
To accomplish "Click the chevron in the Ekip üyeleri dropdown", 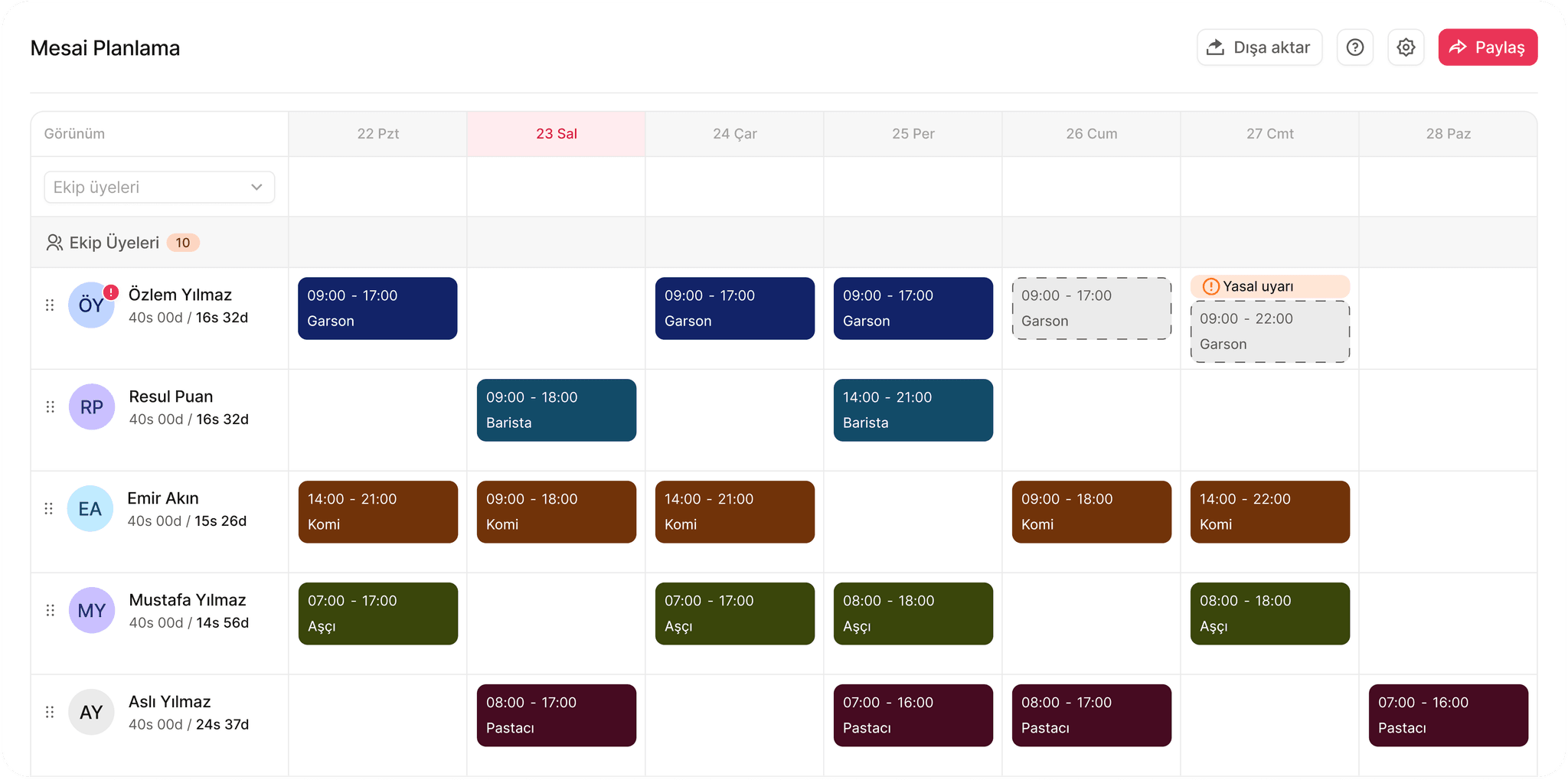I will pos(256,188).
